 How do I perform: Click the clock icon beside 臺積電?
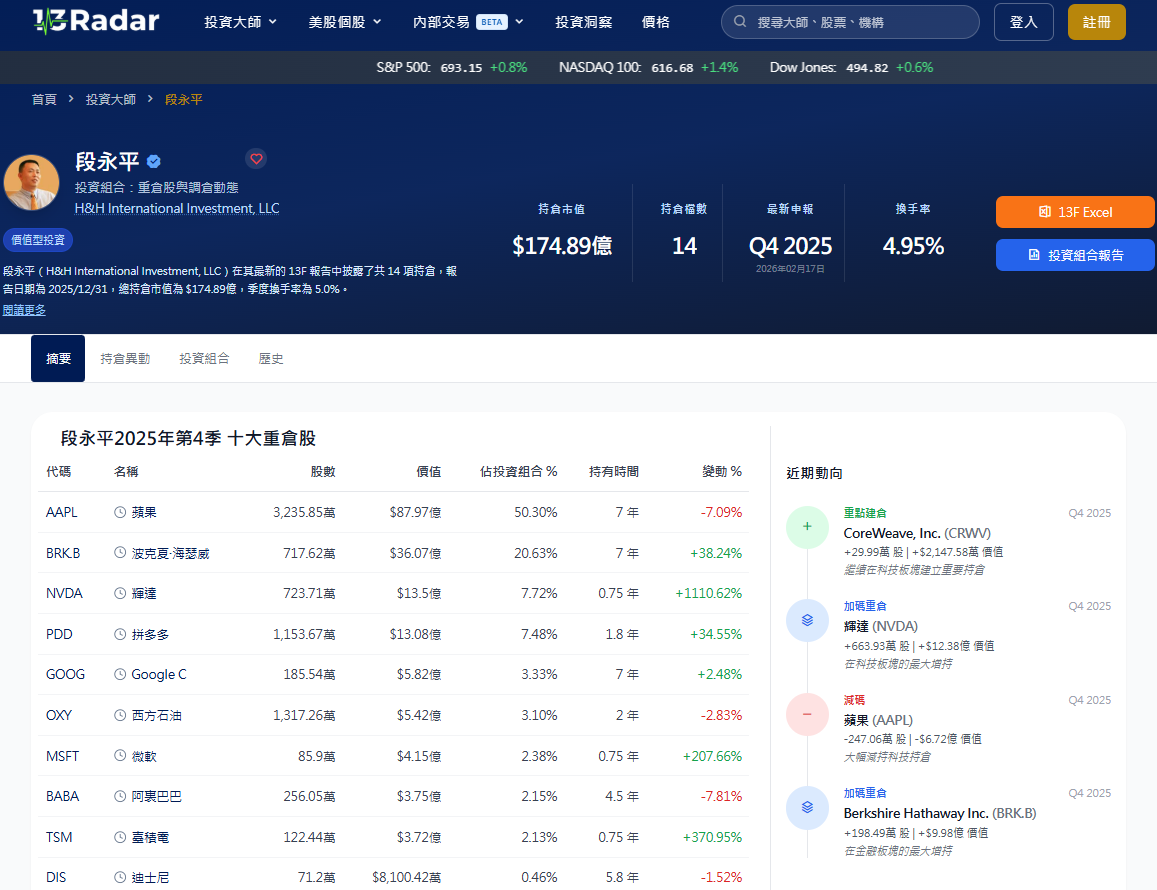click(120, 837)
